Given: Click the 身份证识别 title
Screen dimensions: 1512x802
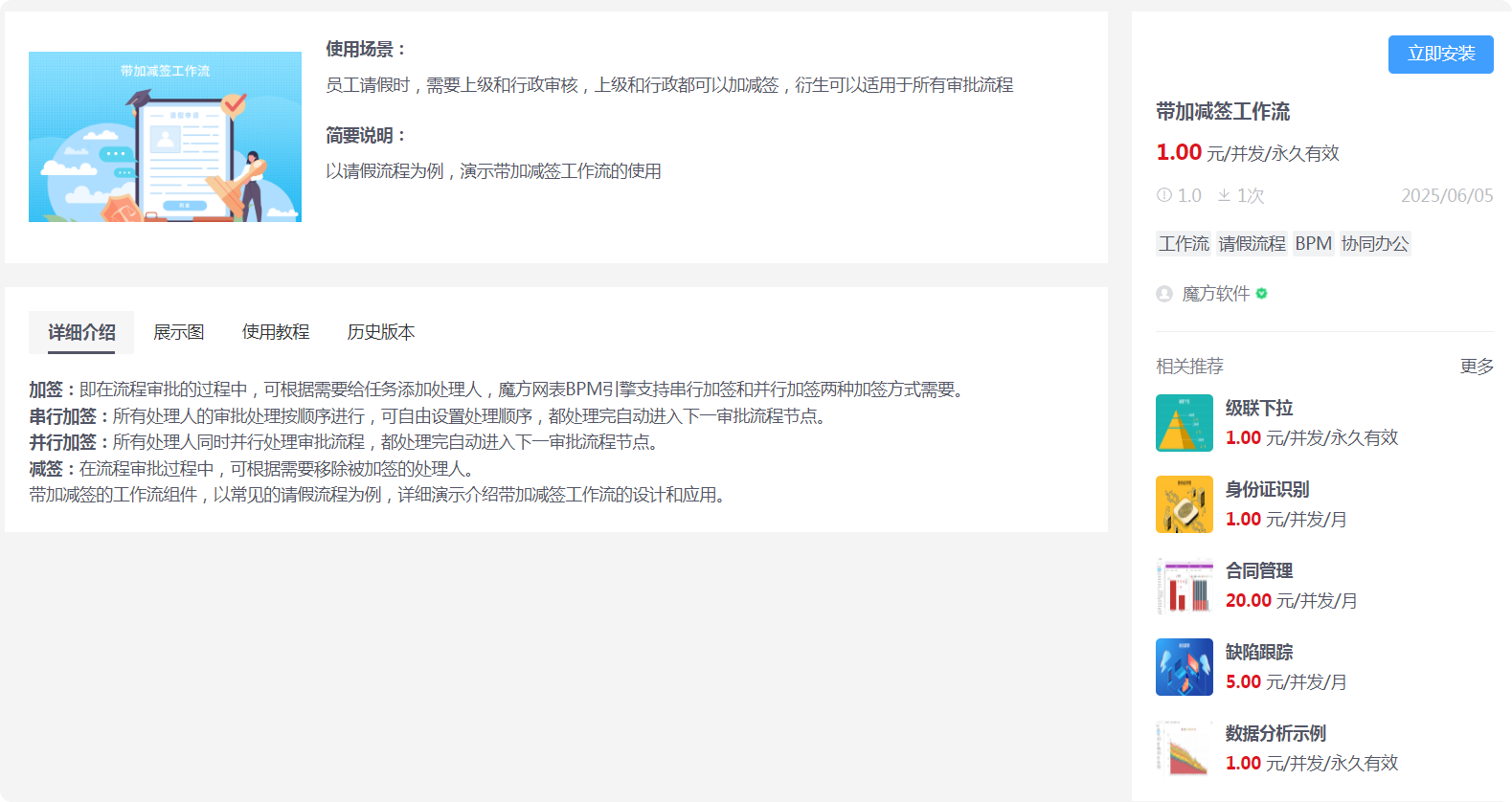Looking at the screenshot, I should (x=1268, y=490).
